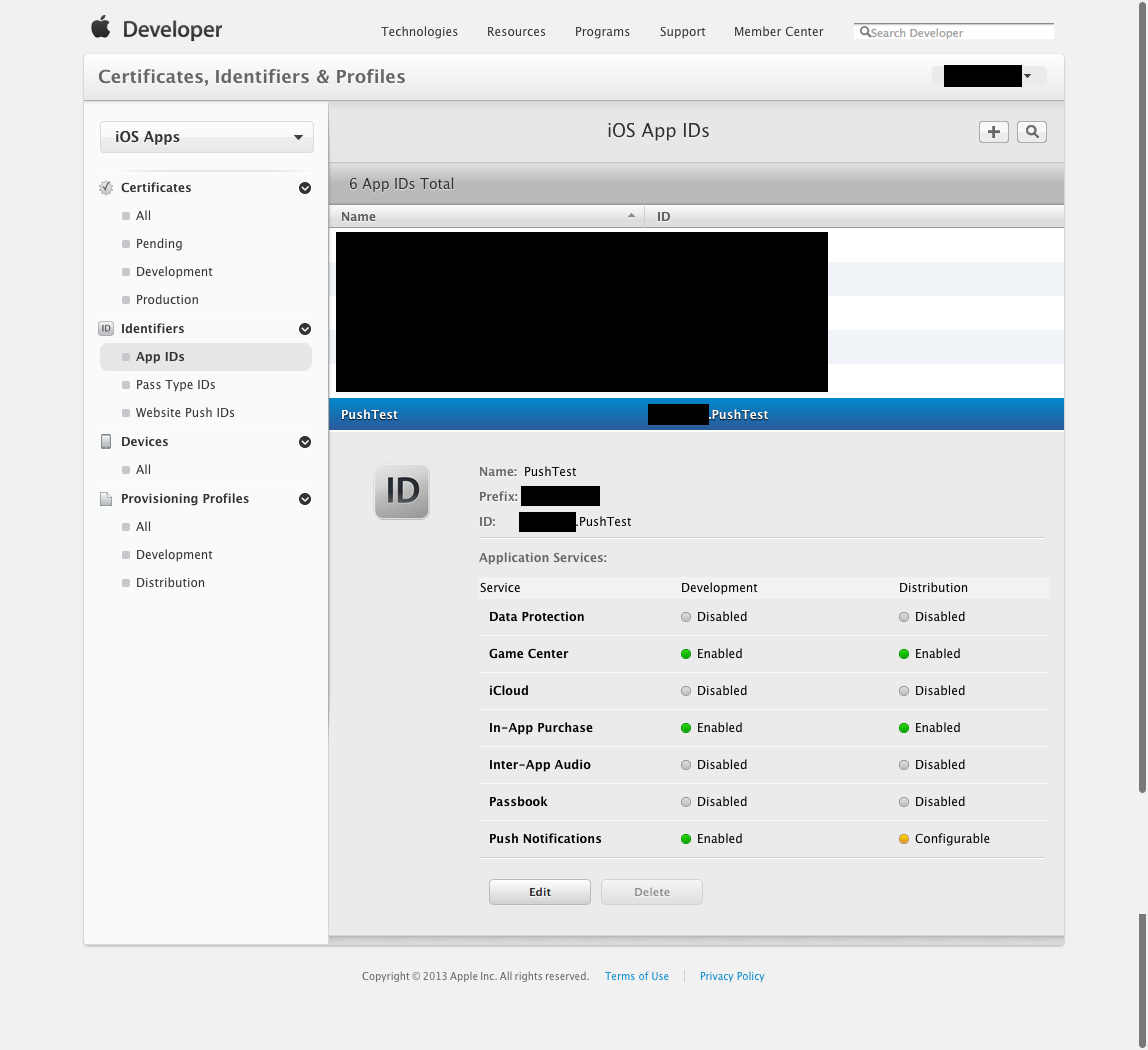Collapse the Provisioning Profiles section chevron
Screen dimensions: 1148x1050
pos(305,499)
